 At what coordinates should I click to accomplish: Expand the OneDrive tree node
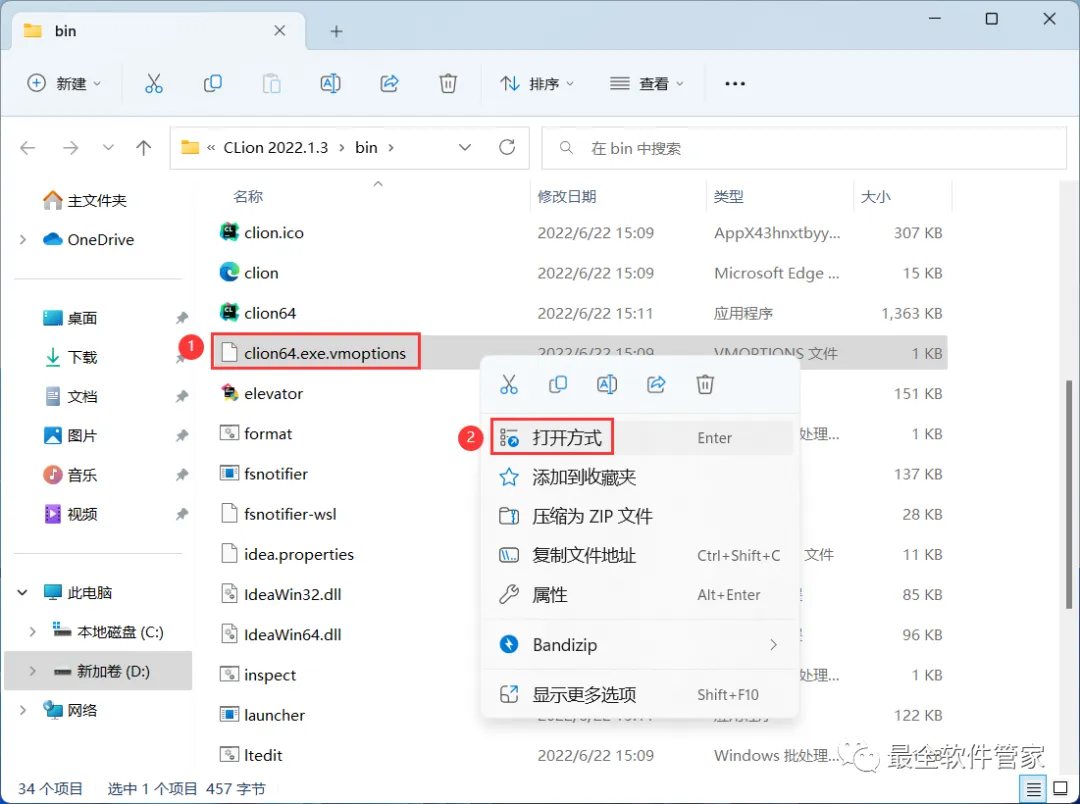(x=23, y=240)
